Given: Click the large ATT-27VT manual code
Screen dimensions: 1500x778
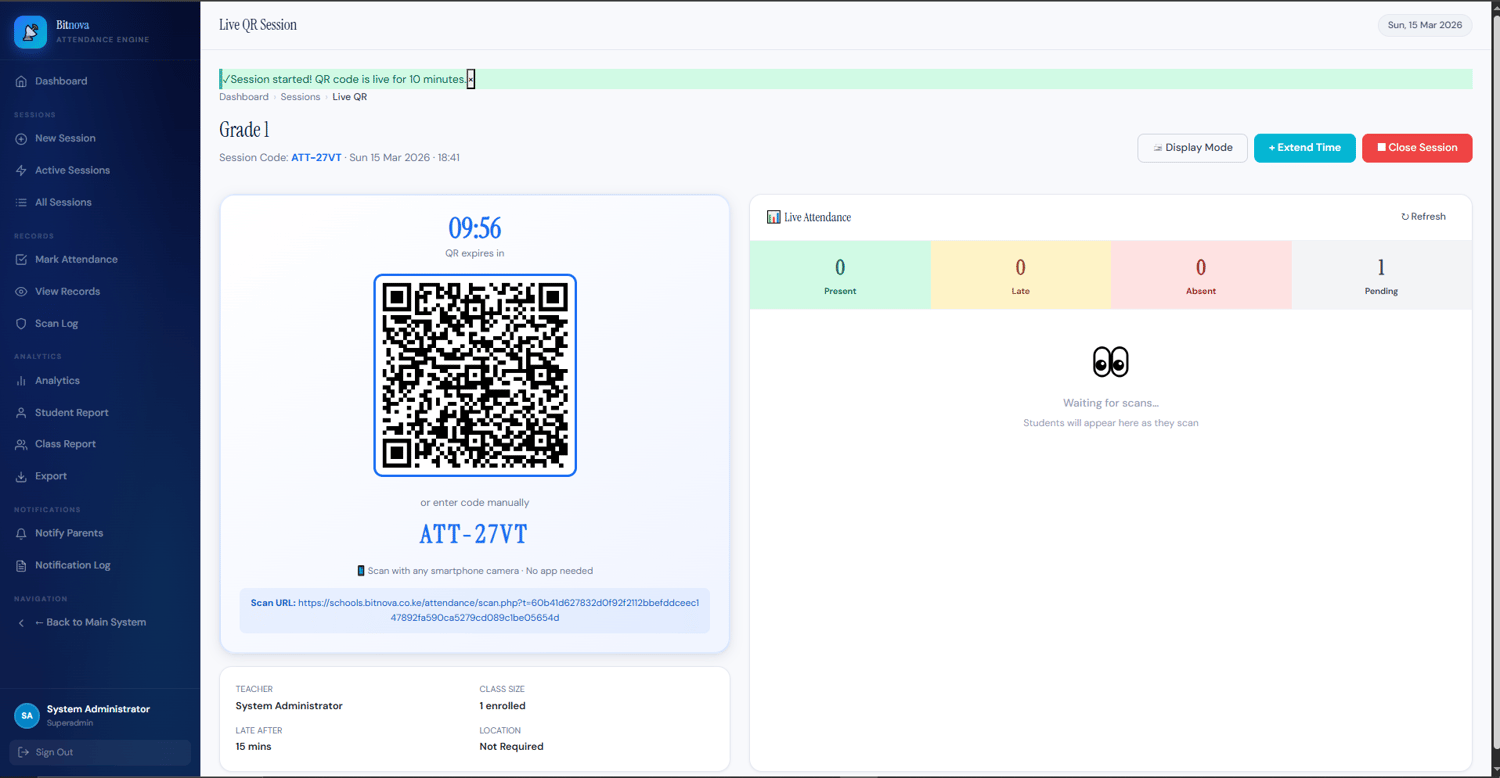Looking at the screenshot, I should pyautogui.click(x=473, y=534).
